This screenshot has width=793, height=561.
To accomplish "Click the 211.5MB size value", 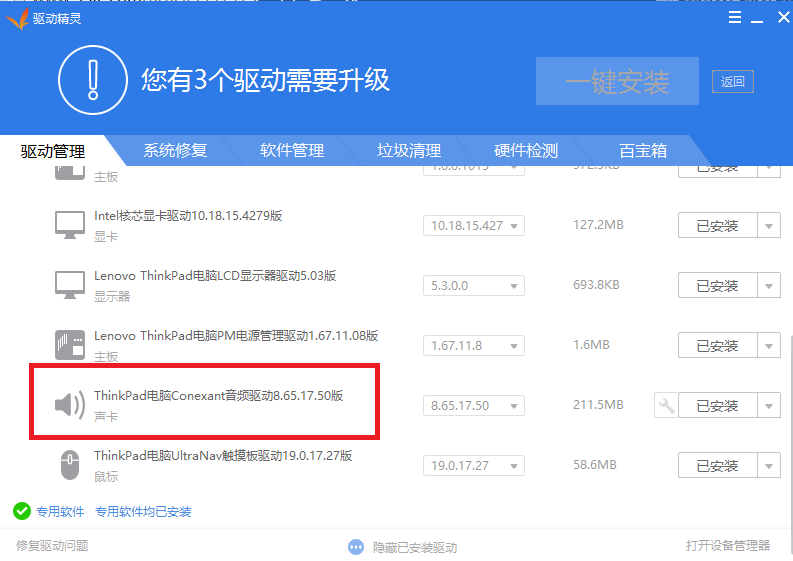I will (598, 405).
